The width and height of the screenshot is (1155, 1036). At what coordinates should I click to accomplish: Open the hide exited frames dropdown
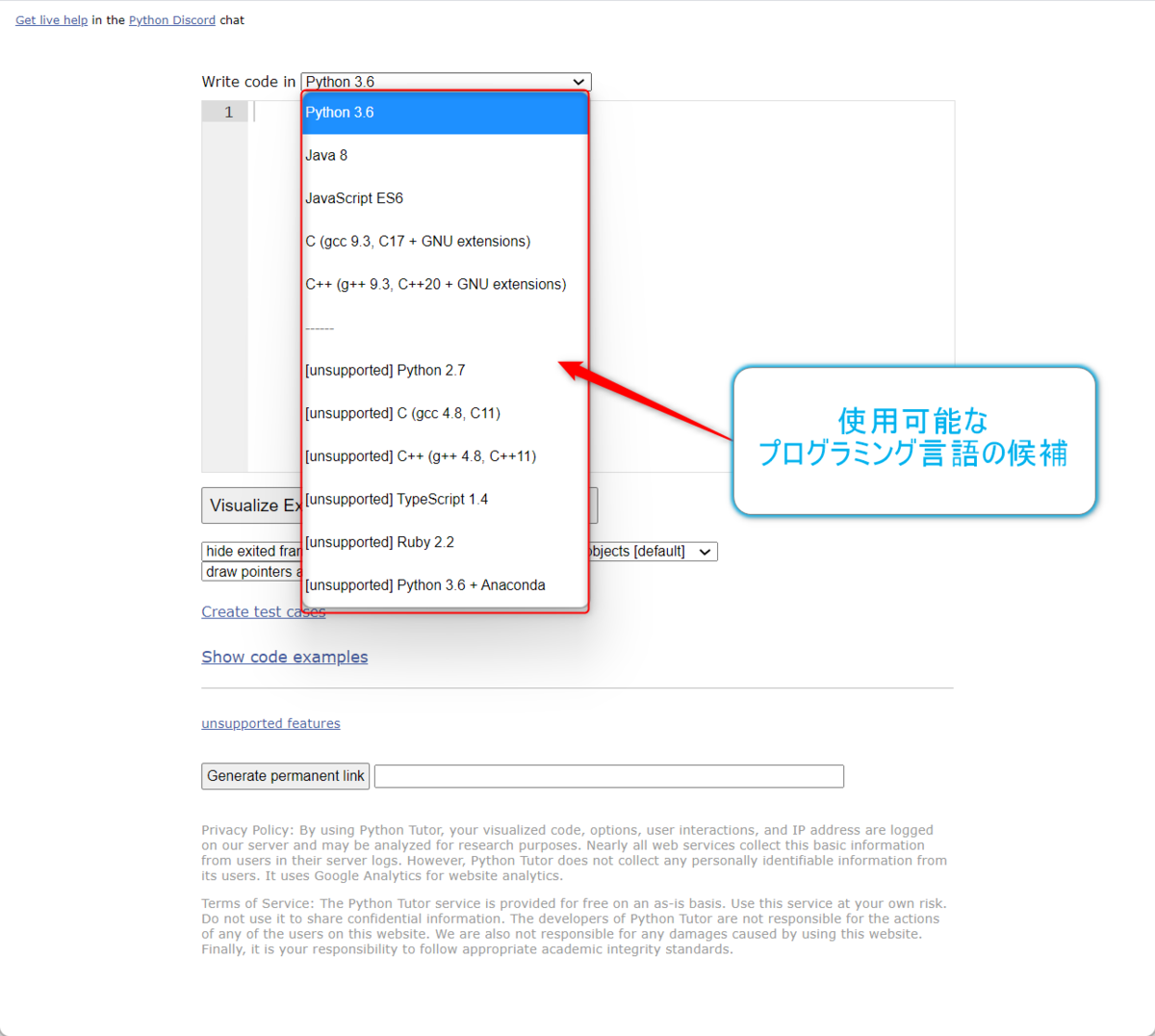coord(252,552)
